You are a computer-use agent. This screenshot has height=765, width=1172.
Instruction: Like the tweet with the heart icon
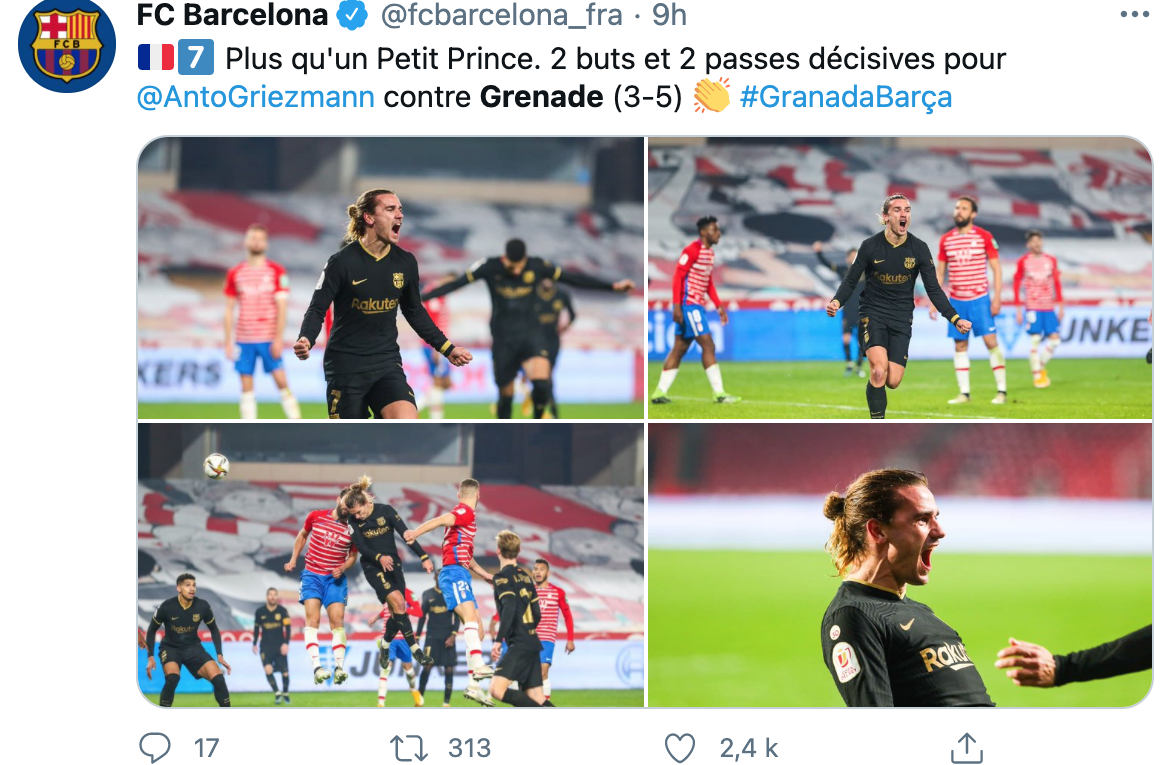tap(679, 748)
